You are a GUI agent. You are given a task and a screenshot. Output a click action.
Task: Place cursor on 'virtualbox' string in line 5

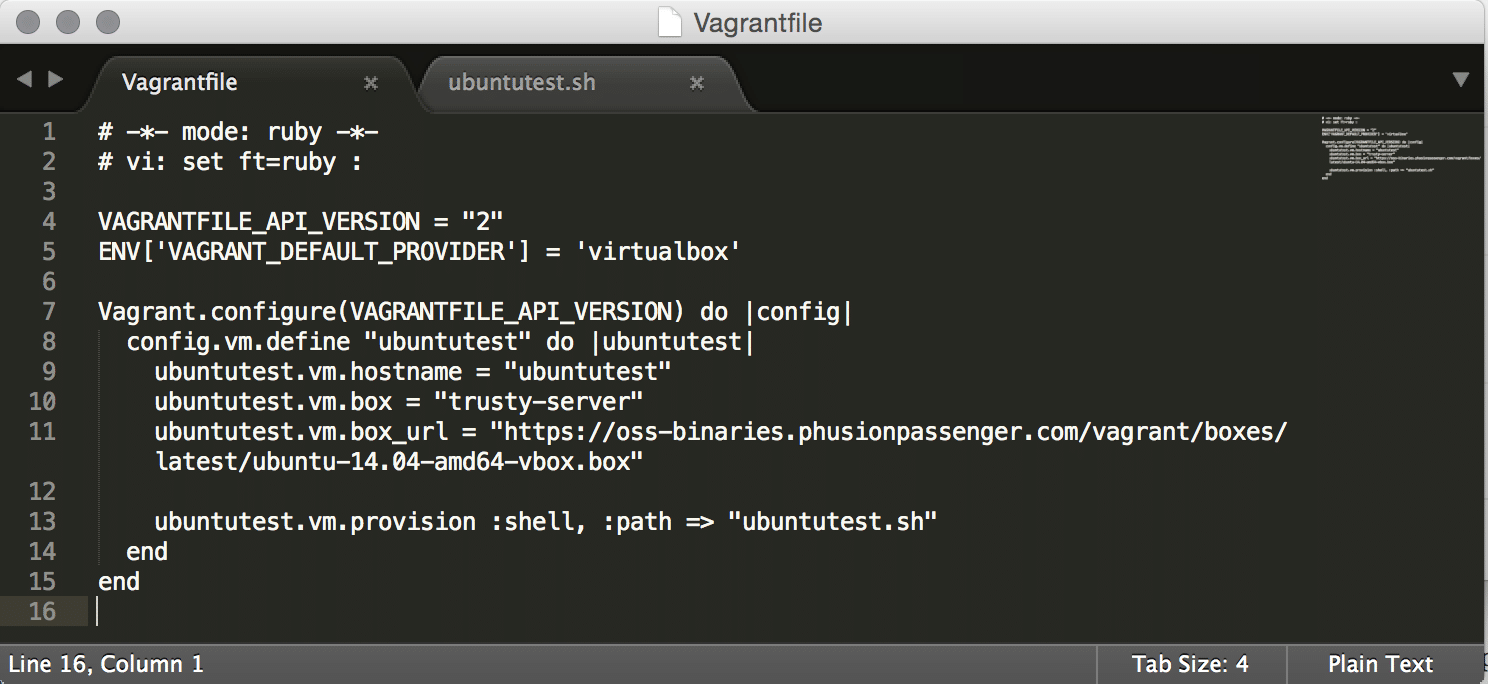[x=663, y=252]
